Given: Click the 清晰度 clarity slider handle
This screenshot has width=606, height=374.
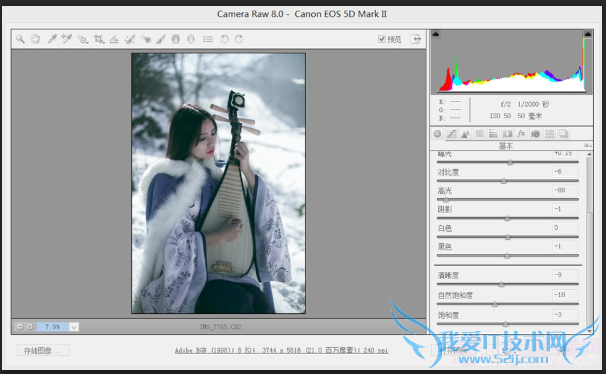Looking at the screenshot, I should [x=501, y=284].
